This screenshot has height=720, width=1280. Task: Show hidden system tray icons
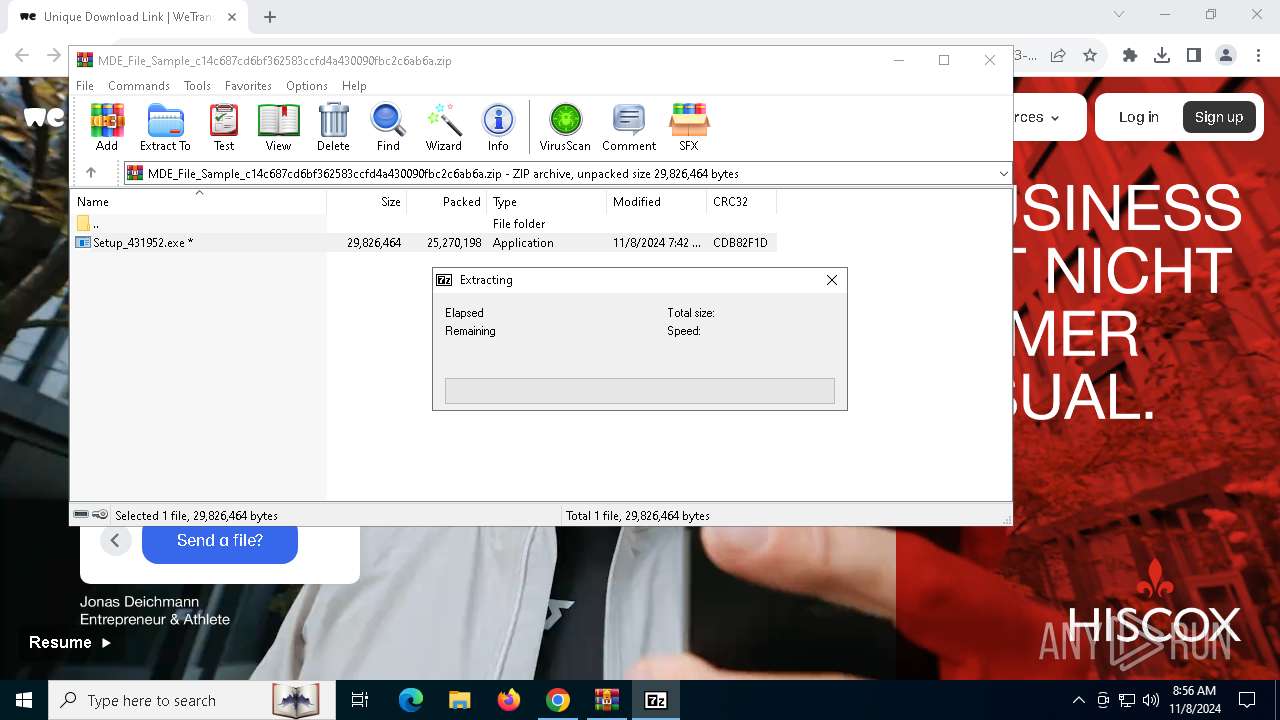1078,700
